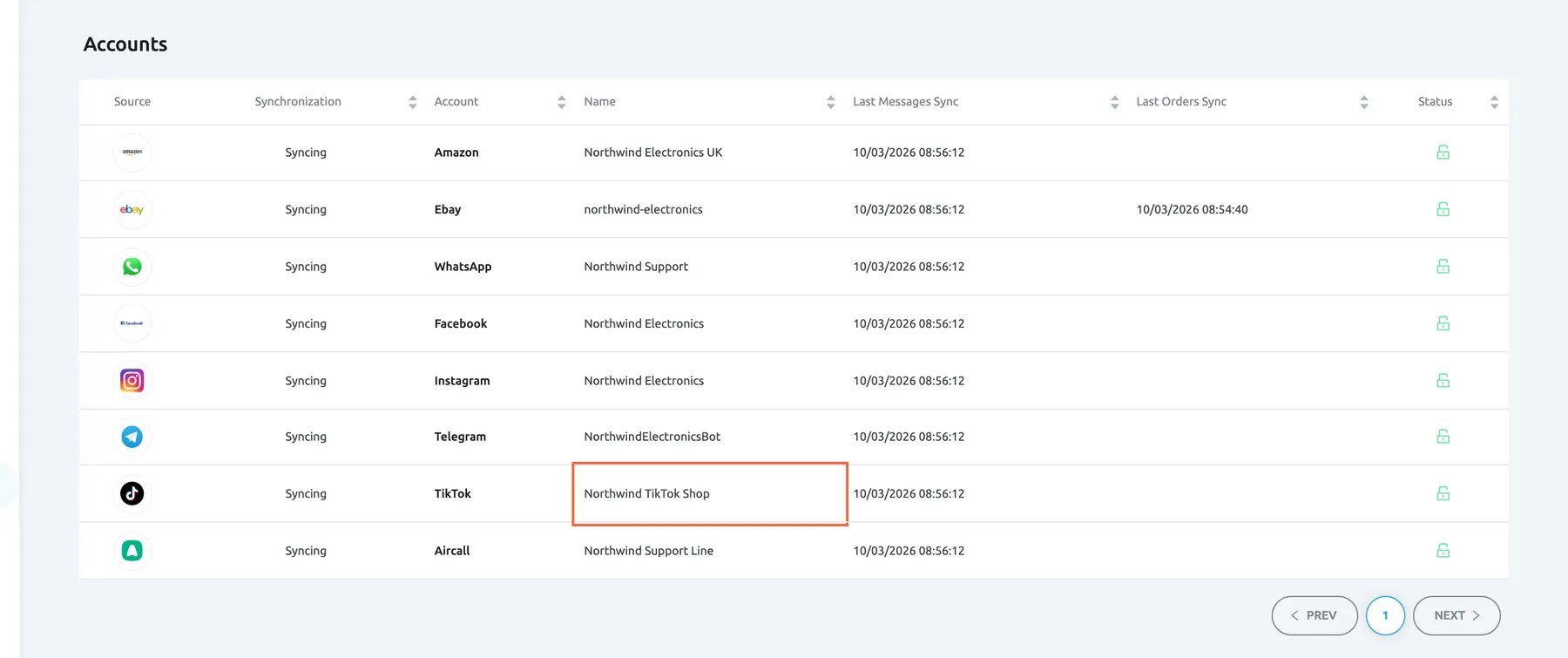The image size is (1568, 658).
Task: Select the Northwind Electronics UK name cell
Action: point(653,153)
